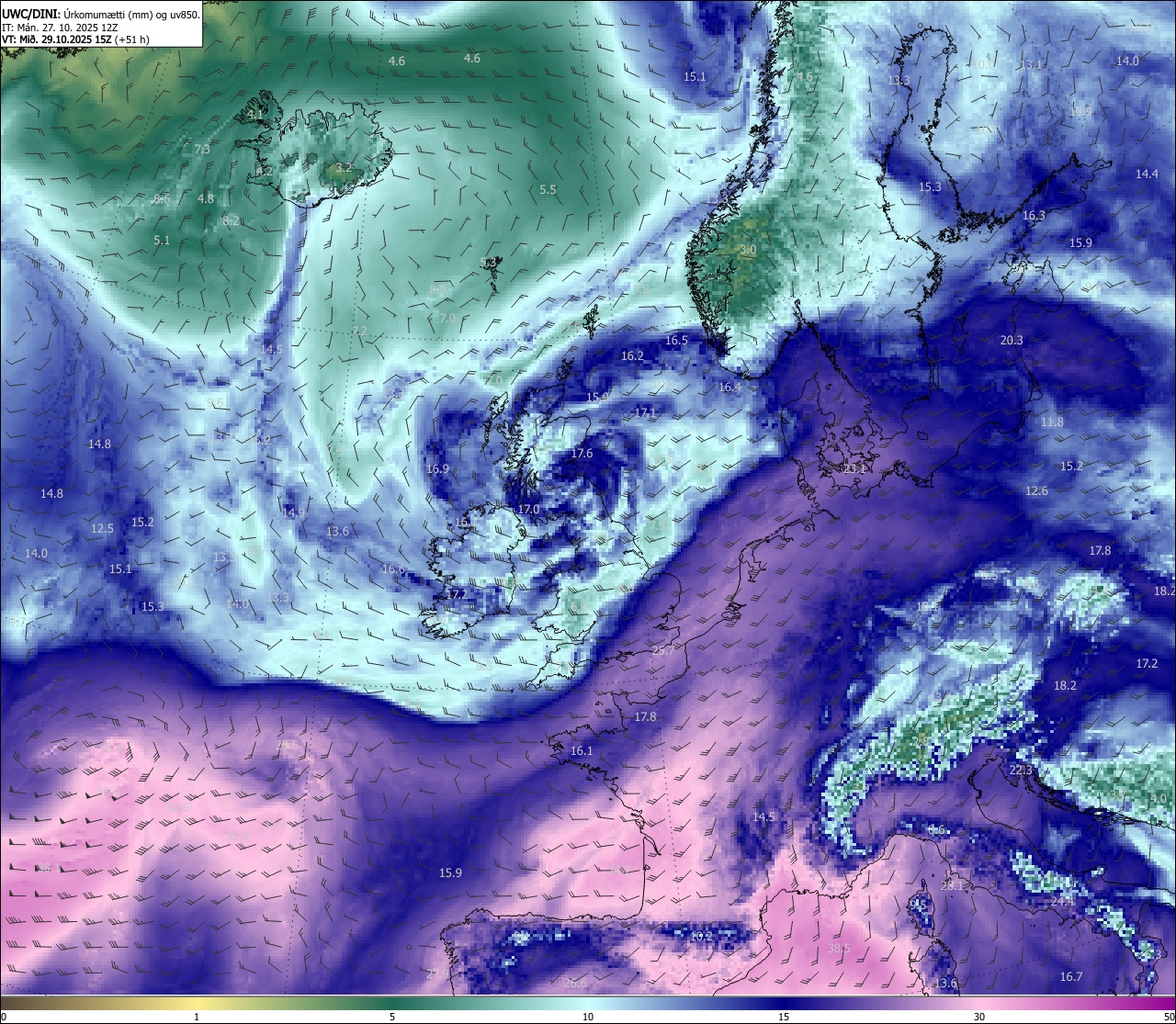
Task: Click the value '16.2' on the map
Action: pos(632,355)
